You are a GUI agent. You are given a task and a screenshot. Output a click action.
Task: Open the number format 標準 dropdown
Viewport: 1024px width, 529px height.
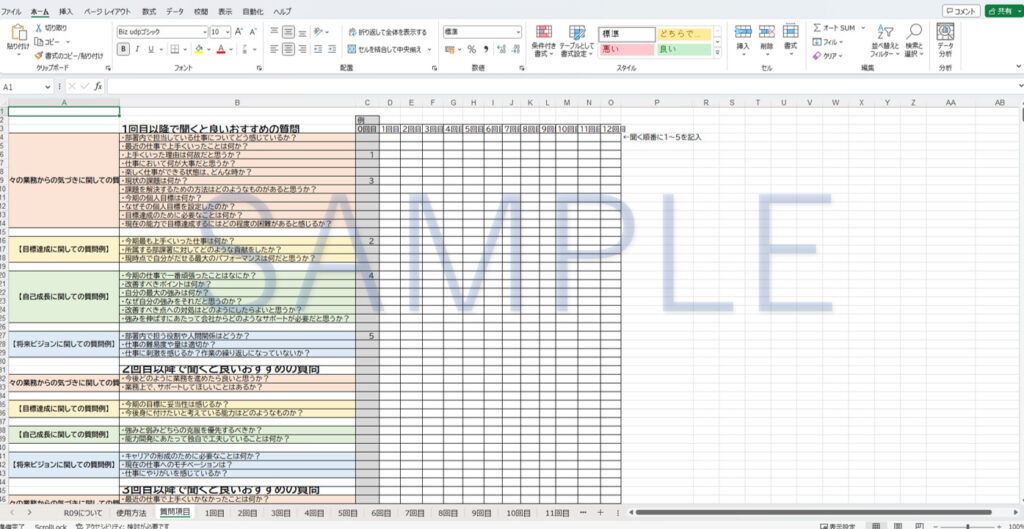518,31
